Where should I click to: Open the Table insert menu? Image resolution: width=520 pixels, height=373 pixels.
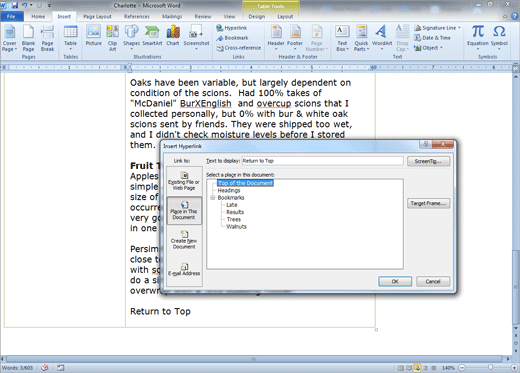pos(70,38)
